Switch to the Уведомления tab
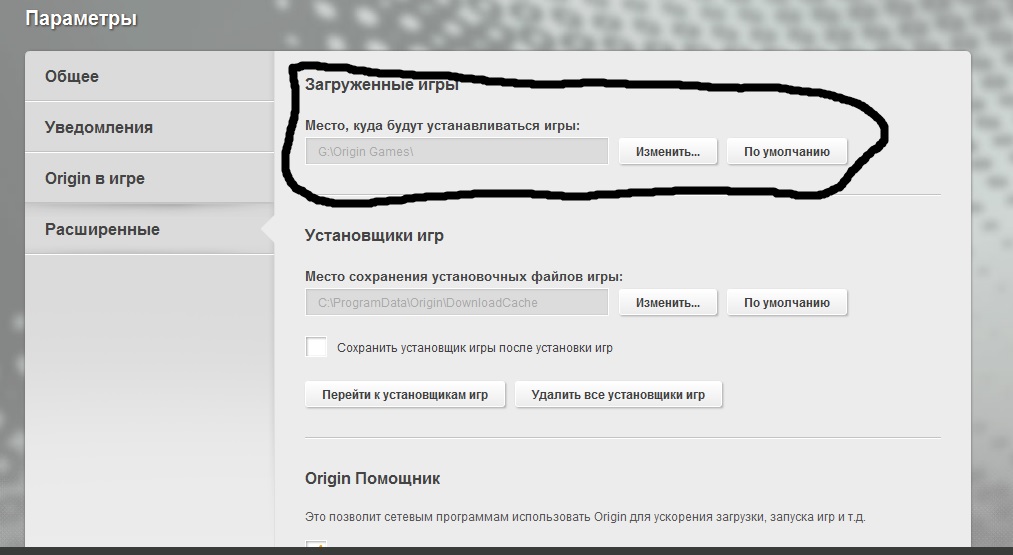1013x555 pixels. [x=149, y=127]
